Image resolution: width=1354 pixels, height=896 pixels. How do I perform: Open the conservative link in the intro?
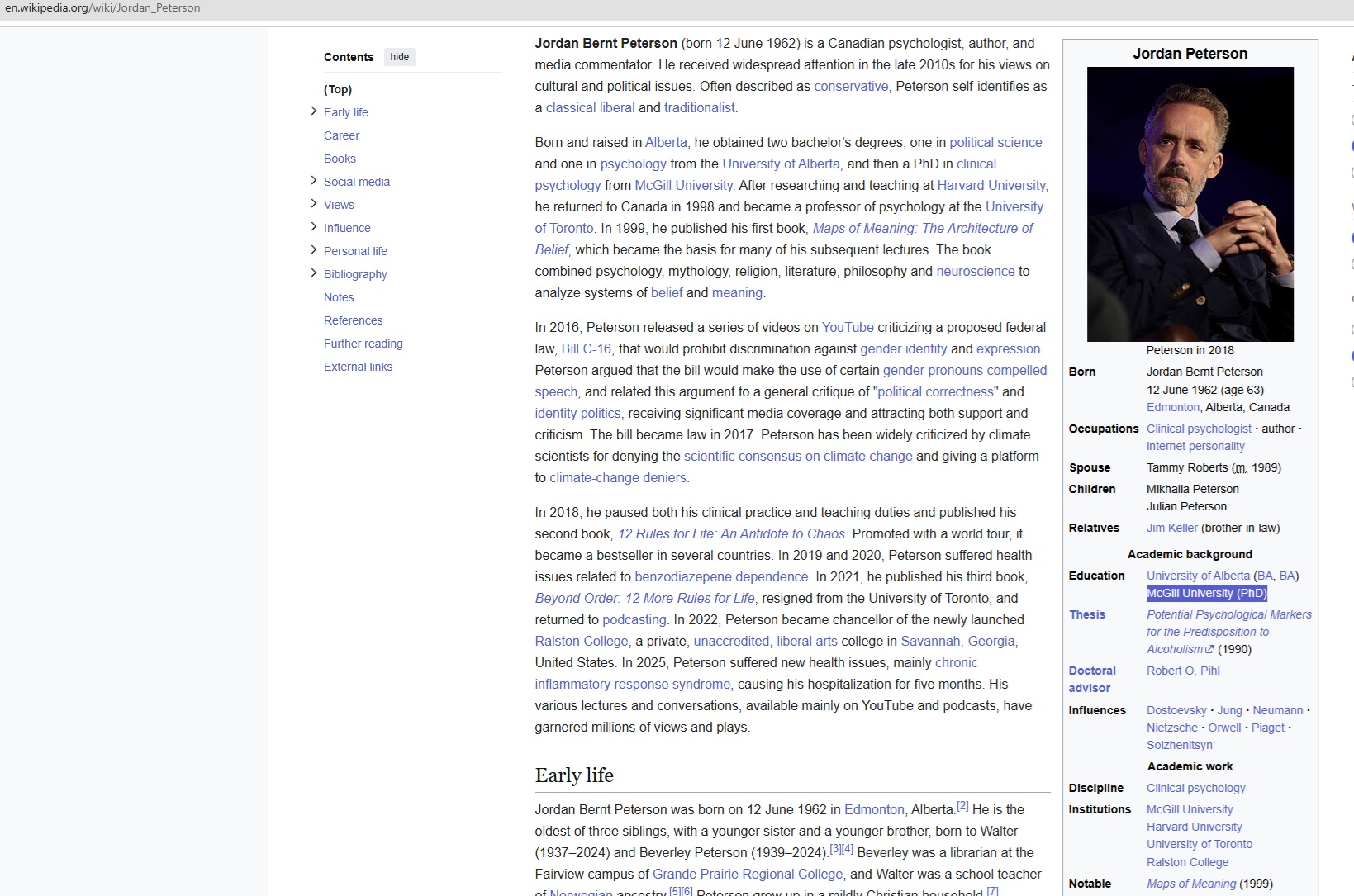(x=851, y=86)
